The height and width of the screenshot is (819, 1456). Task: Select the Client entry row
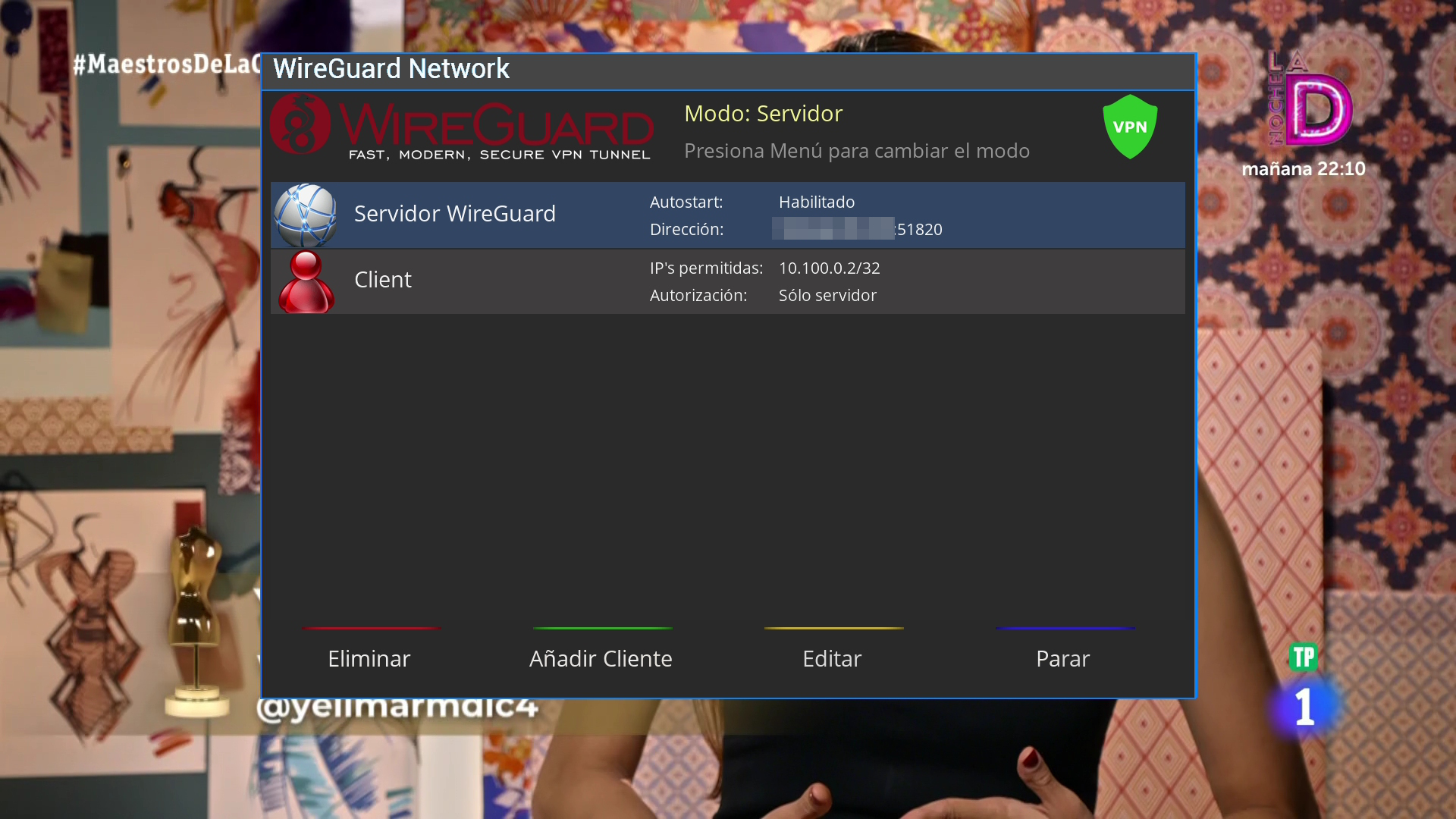383,281
